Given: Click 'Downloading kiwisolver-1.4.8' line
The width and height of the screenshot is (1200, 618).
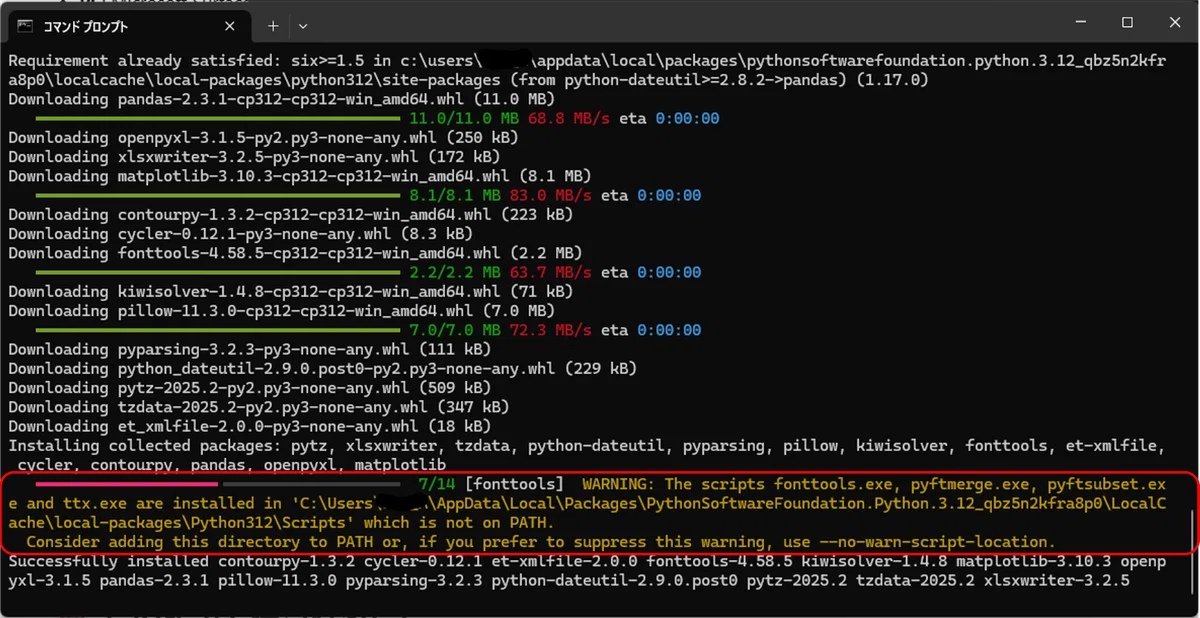Looking at the screenshot, I should pos(290,291).
